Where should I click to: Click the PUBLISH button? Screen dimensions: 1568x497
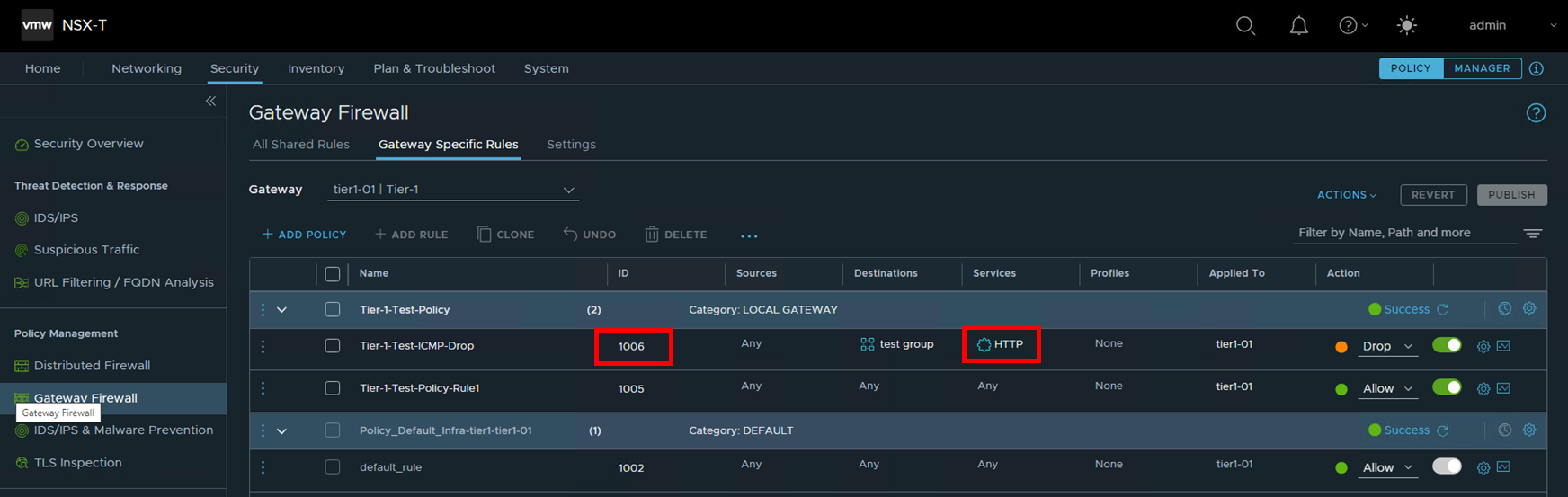tap(1511, 195)
